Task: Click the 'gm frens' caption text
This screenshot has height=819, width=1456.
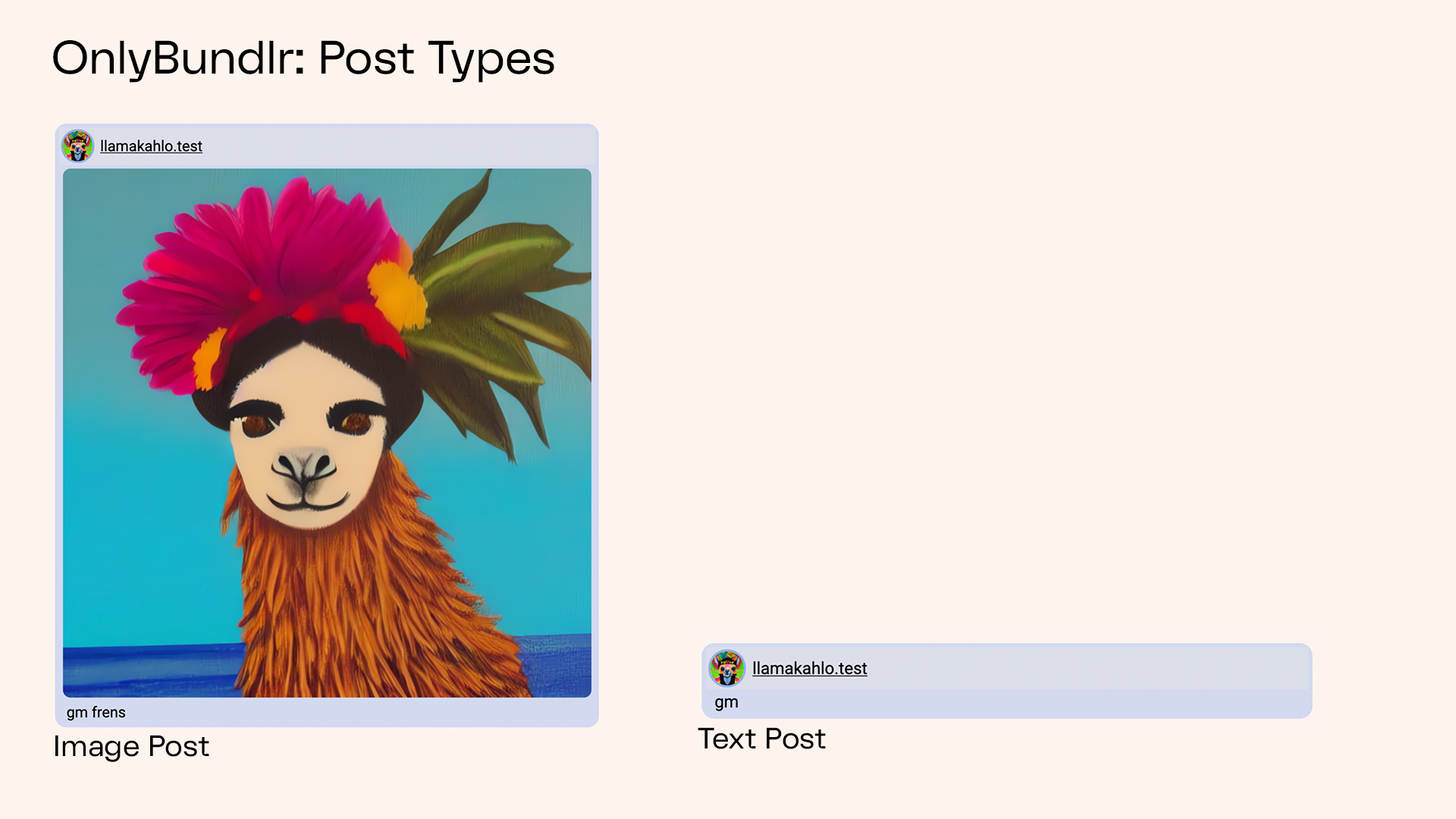Action: 96,712
